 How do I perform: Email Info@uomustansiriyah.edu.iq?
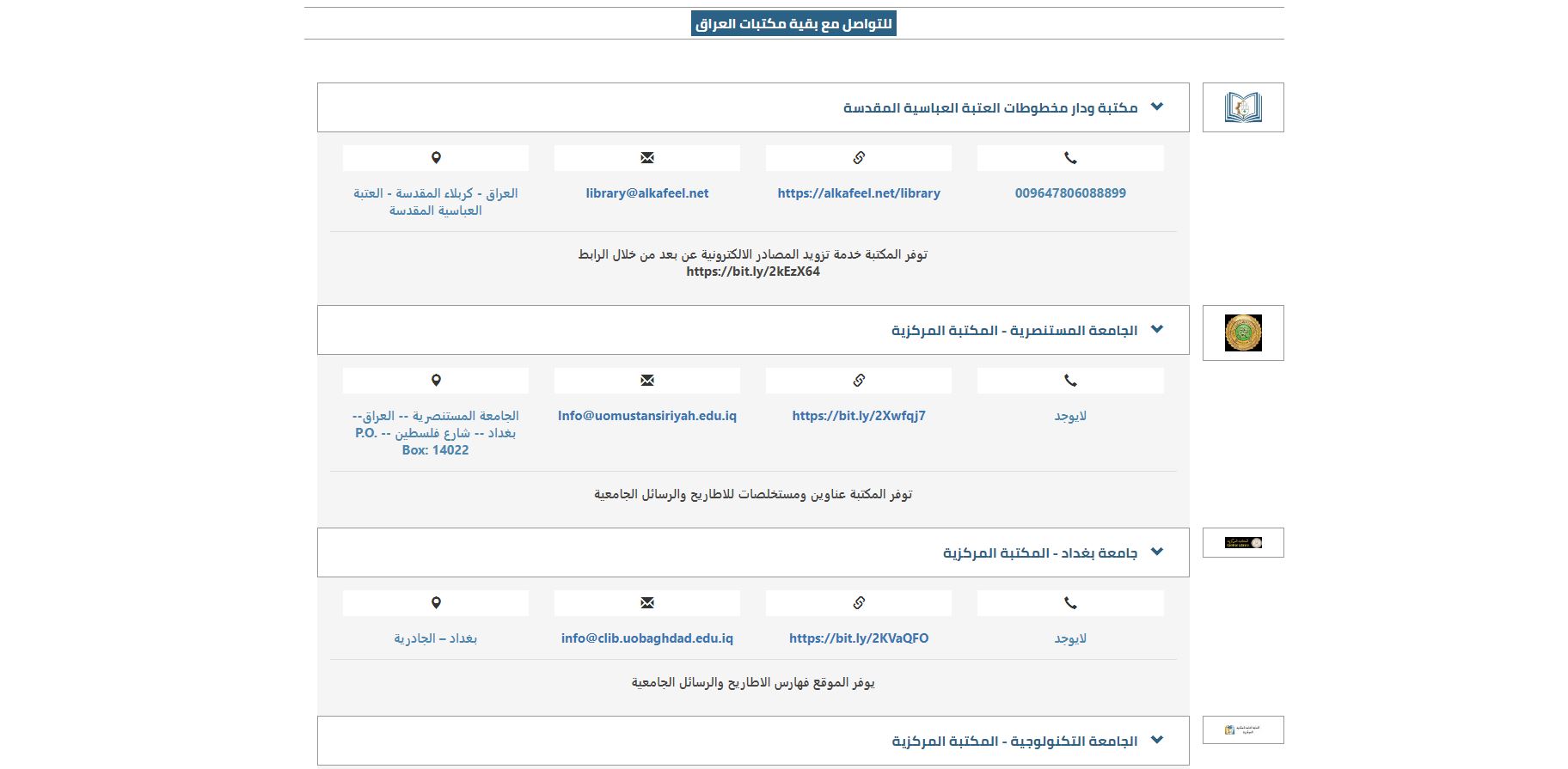[x=647, y=416]
